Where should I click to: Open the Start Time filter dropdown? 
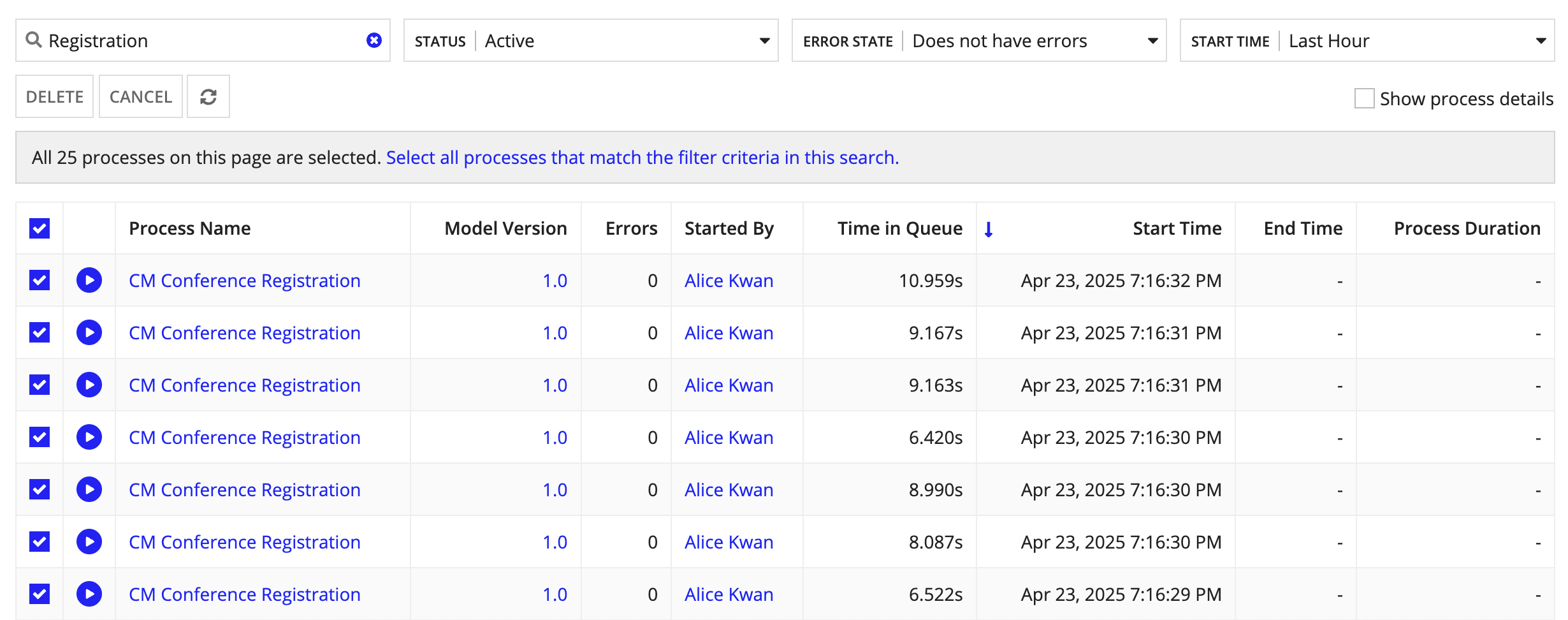click(x=1367, y=40)
